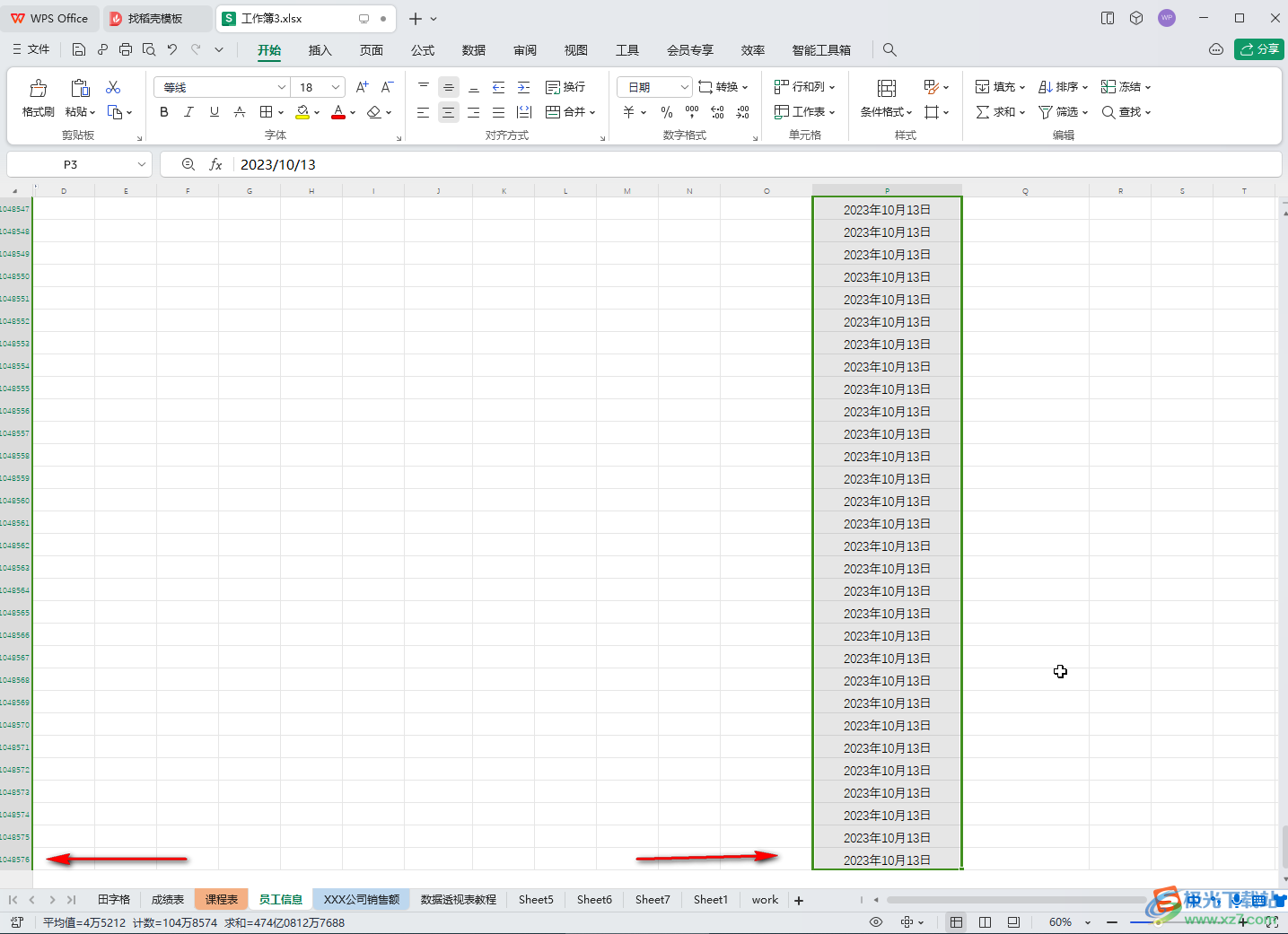Click the Save icon in quick toolbar

pos(79,49)
